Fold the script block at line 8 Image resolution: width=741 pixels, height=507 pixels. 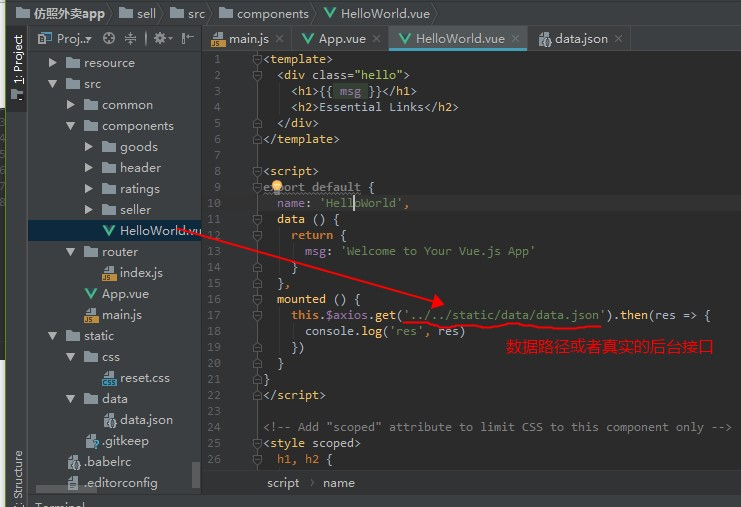257,171
